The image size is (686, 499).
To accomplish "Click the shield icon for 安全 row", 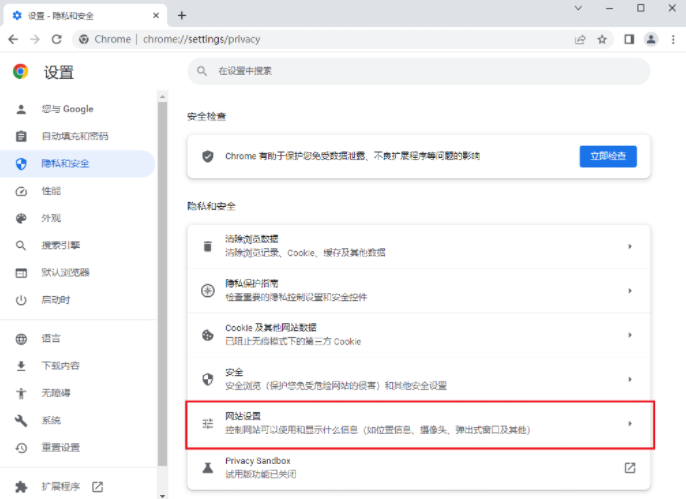I will (x=208, y=379).
